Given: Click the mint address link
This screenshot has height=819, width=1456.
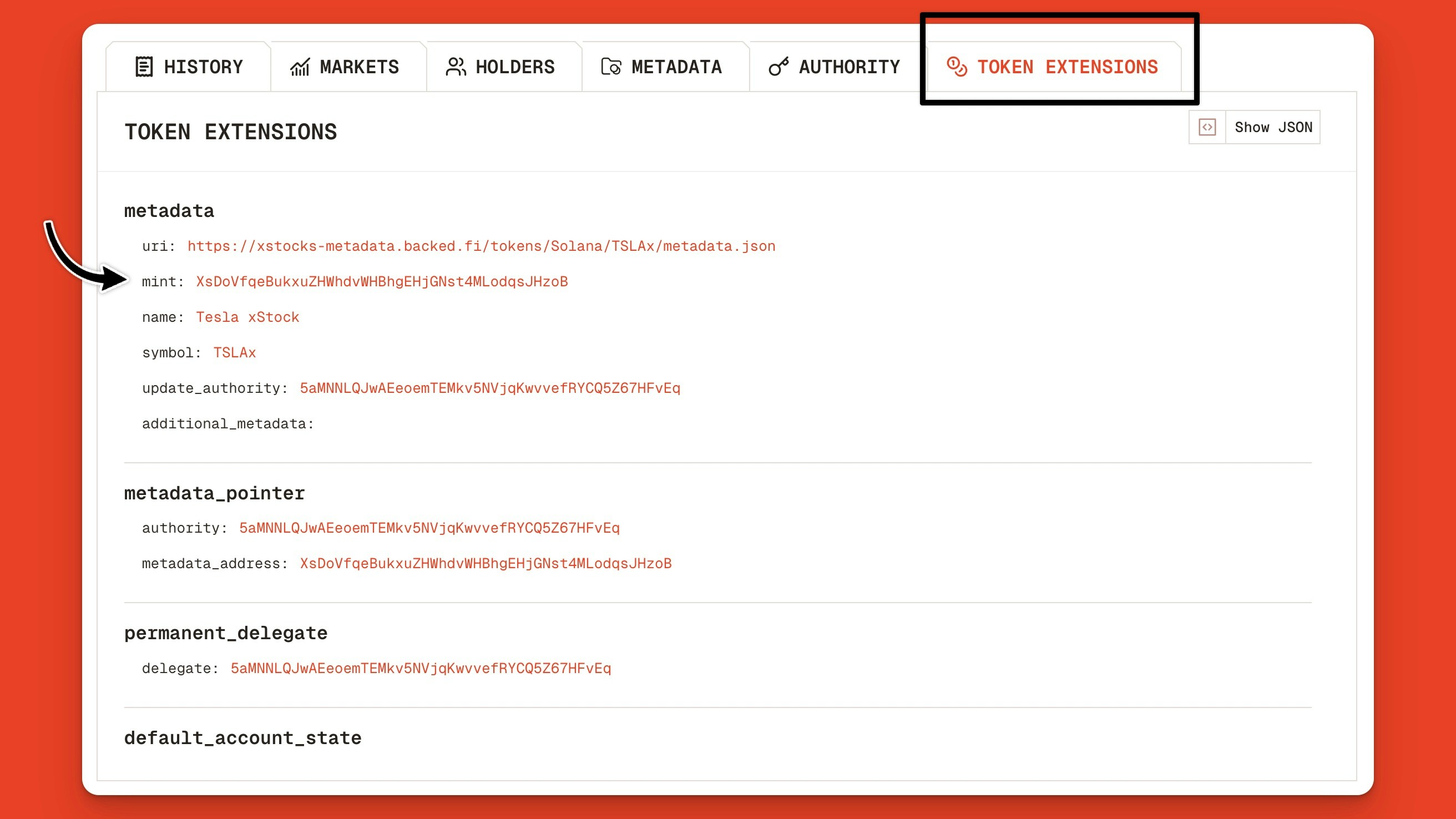Looking at the screenshot, I should click(x=382, y=281).
